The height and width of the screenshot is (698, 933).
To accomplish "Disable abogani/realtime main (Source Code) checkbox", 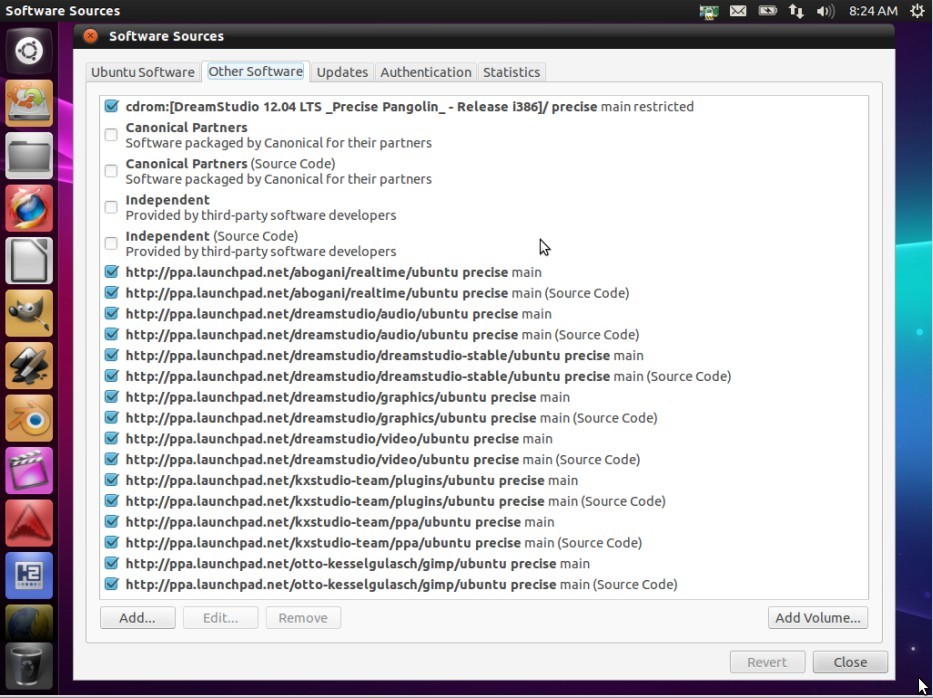I will pyautogui.click(x=111, y=293).
